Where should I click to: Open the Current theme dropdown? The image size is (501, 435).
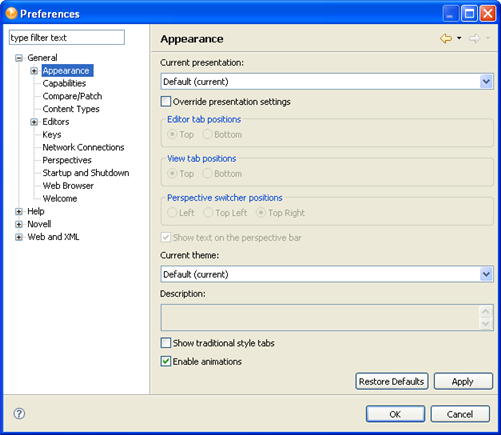[327, 274]
